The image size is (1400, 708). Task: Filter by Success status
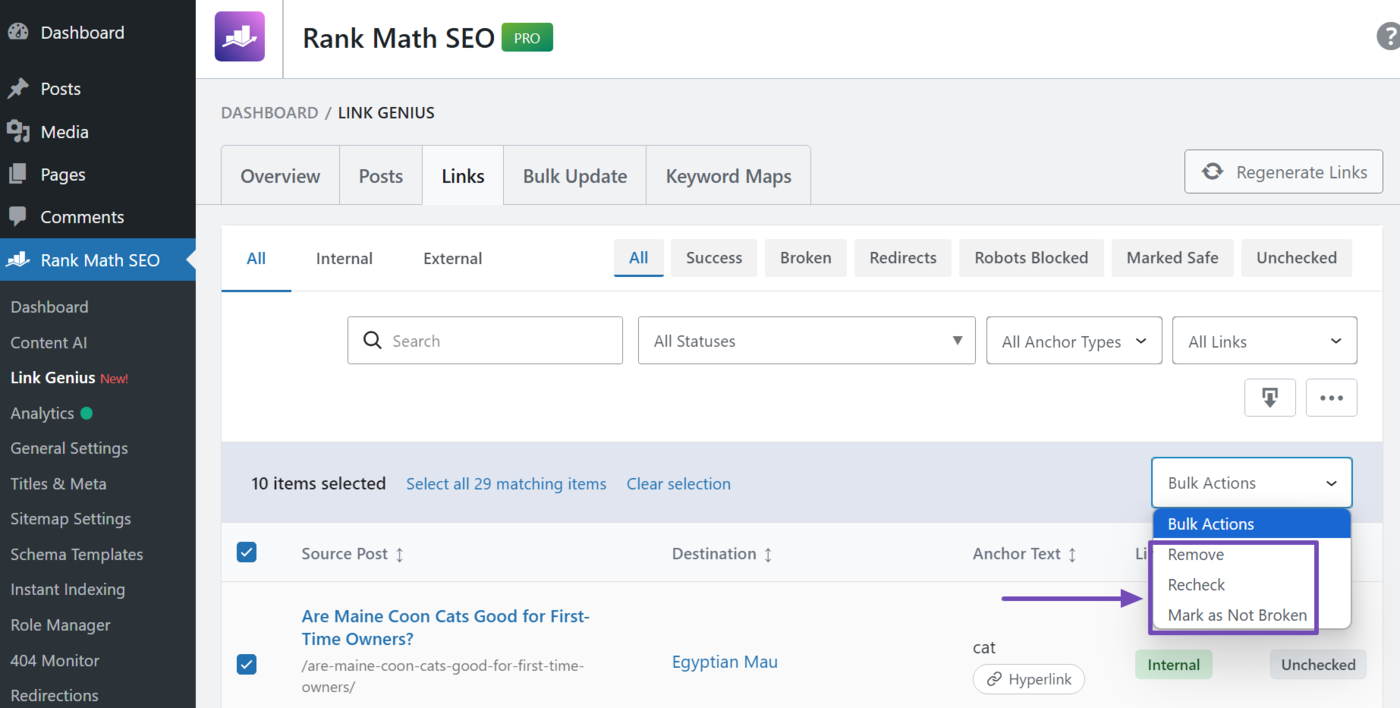coord(714,257)
